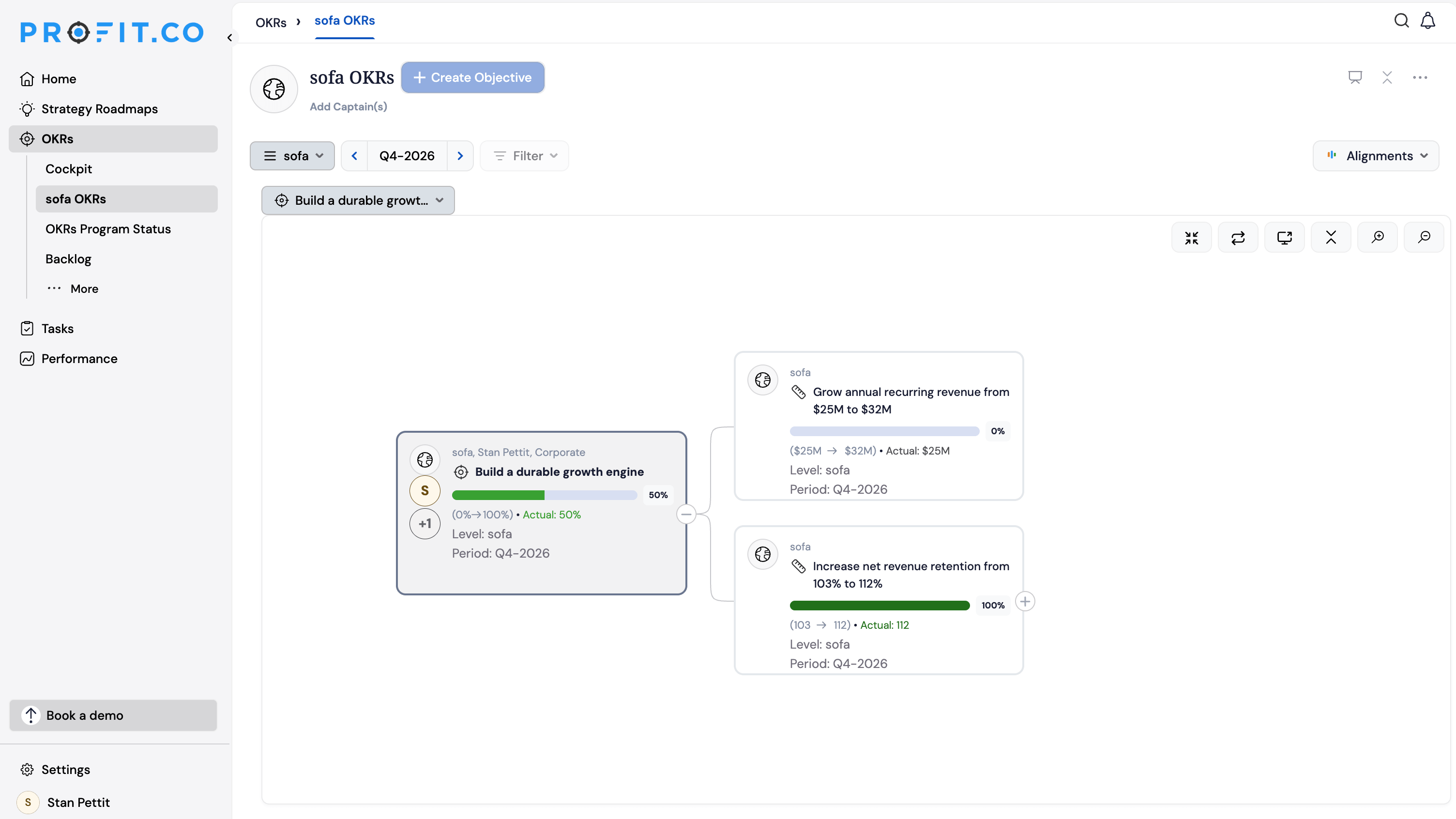Click the Add Captain(s) link

(348, 107)
